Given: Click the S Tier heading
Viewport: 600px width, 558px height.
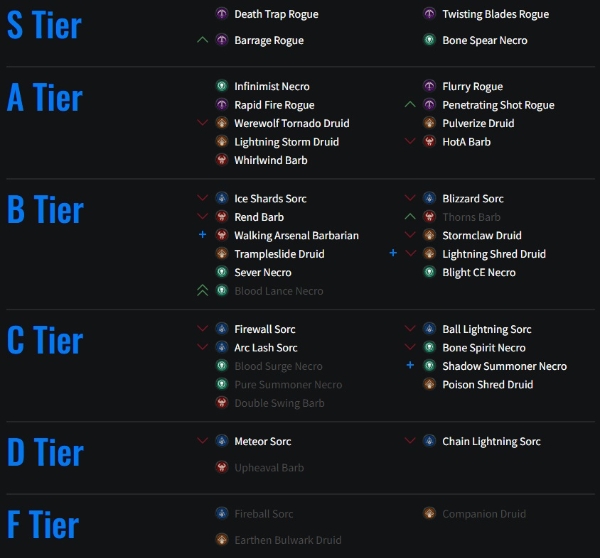Looking at the screenshot, I should point(44,25).
